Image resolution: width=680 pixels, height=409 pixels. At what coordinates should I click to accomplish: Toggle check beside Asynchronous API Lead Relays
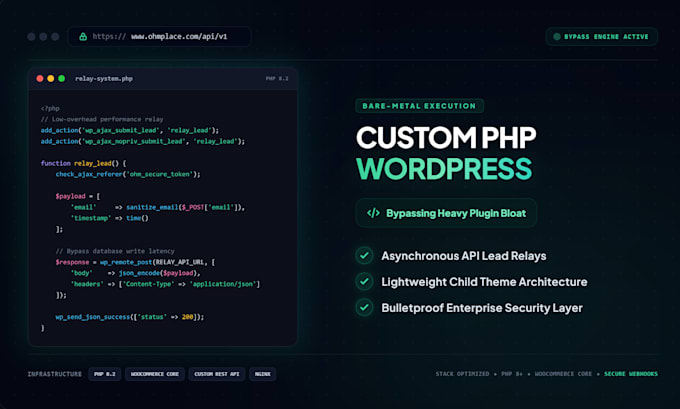tap(364, 256)
